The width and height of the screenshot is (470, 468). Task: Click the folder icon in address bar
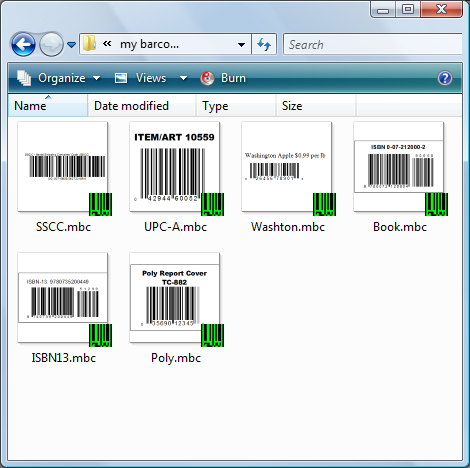point(89,44)
